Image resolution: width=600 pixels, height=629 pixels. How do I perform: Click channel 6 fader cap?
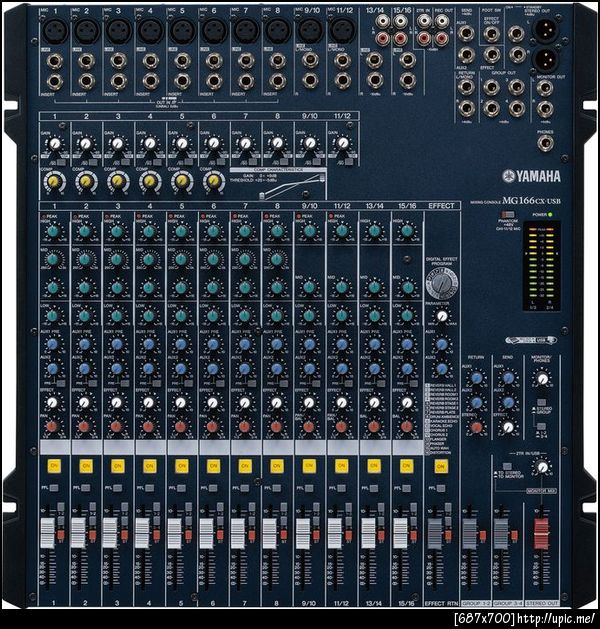206,533
